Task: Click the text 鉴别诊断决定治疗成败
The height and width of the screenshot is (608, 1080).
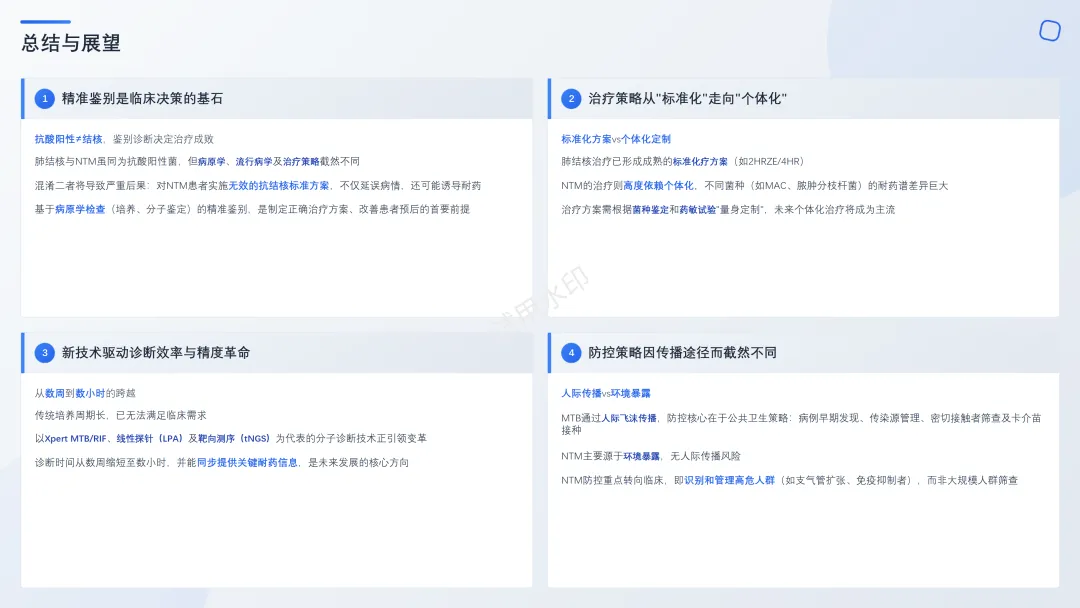Action: coord(163,139)
